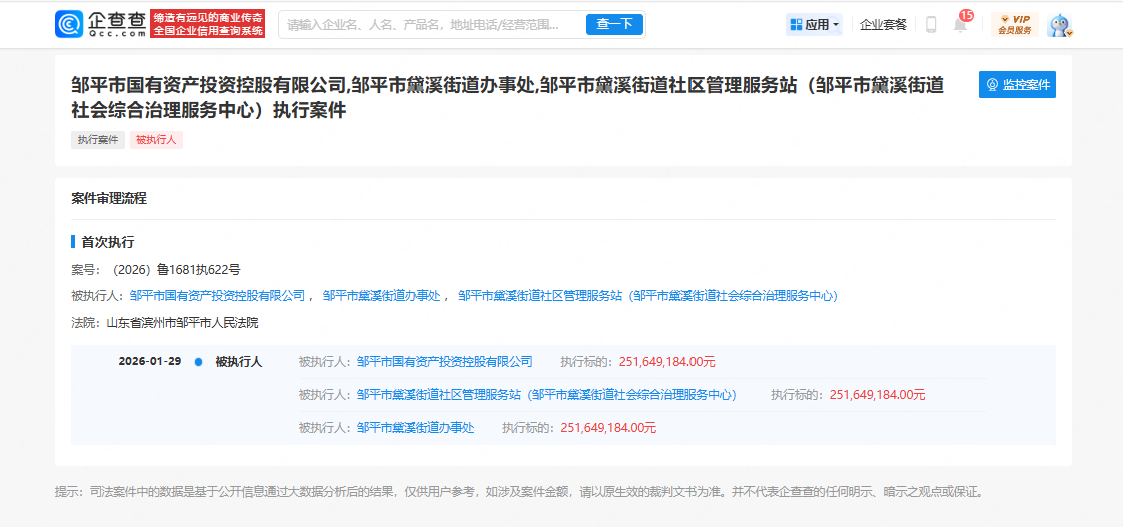Viewport: 1123px width, 527px height.
Task: Open the mobile app phone icon
Action: coord(931,25)
